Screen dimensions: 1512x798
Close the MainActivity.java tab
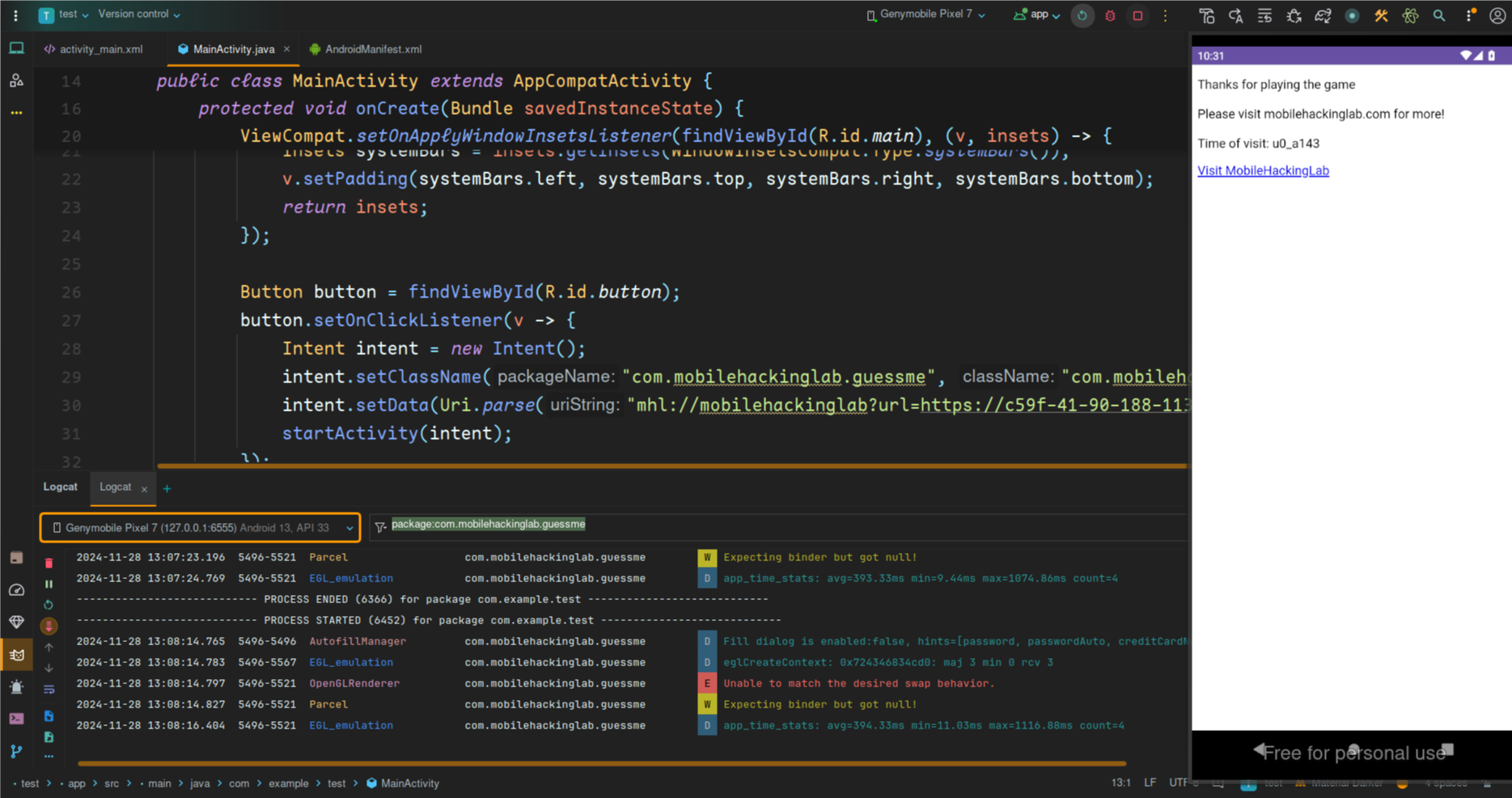click(286, 49)
